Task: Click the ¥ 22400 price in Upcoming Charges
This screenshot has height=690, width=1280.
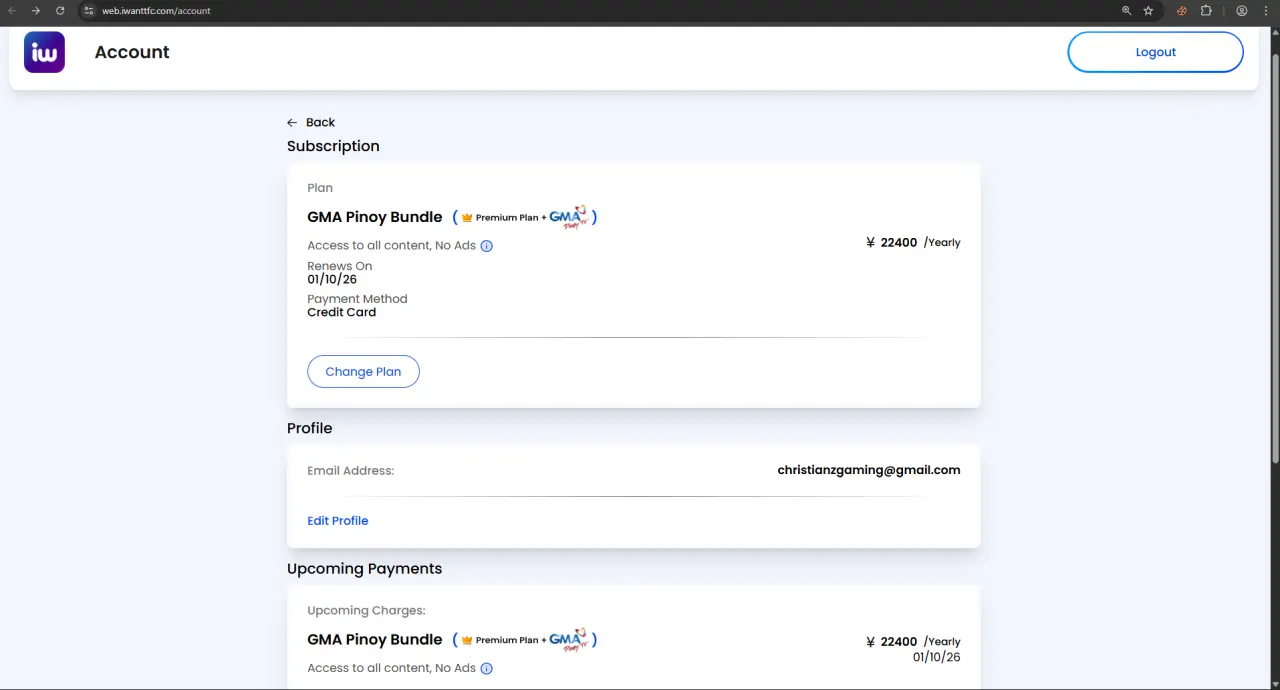Action: pyautogui.click(x=892, y=642)
